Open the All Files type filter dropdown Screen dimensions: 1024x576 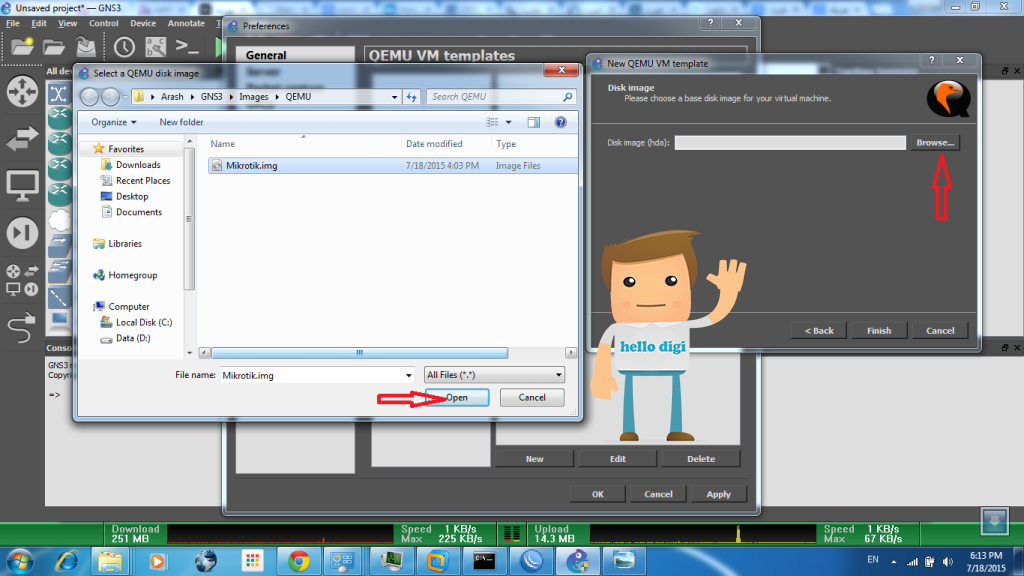[494, 375]
